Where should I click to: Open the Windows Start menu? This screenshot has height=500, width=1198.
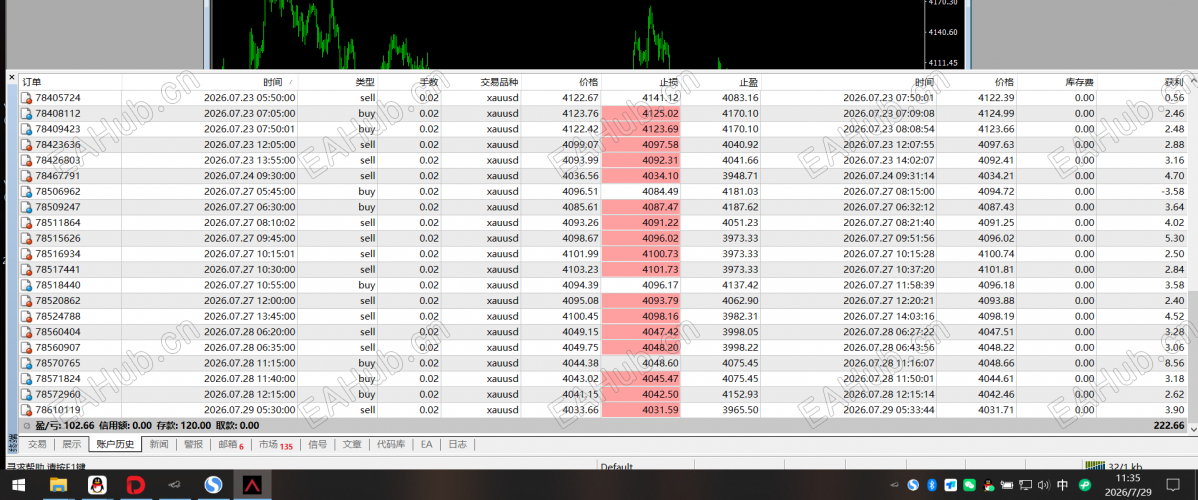click(x=18, y=485)
